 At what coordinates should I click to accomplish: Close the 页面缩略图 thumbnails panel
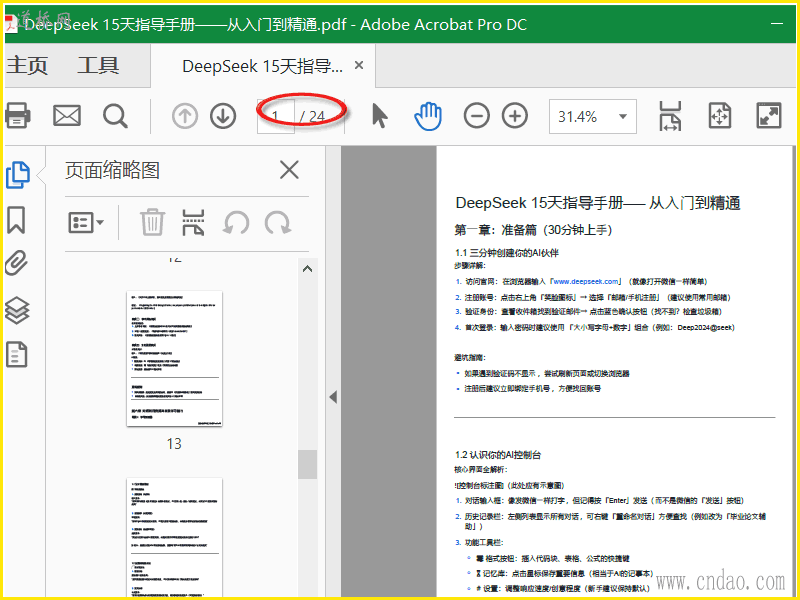coord(289,170)
